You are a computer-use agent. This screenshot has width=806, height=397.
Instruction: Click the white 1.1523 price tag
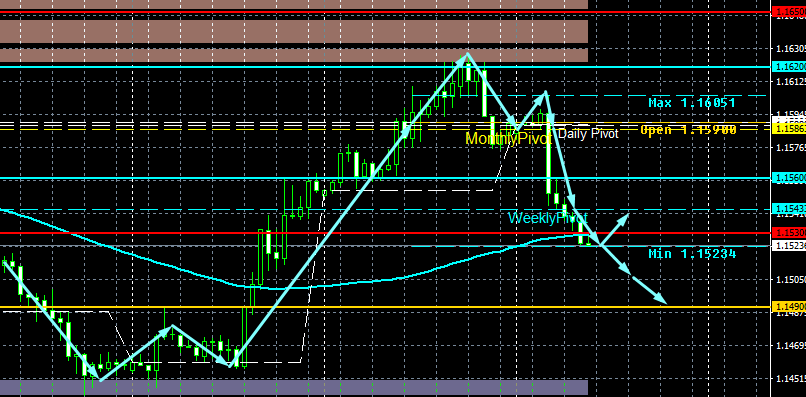point(789,246)
